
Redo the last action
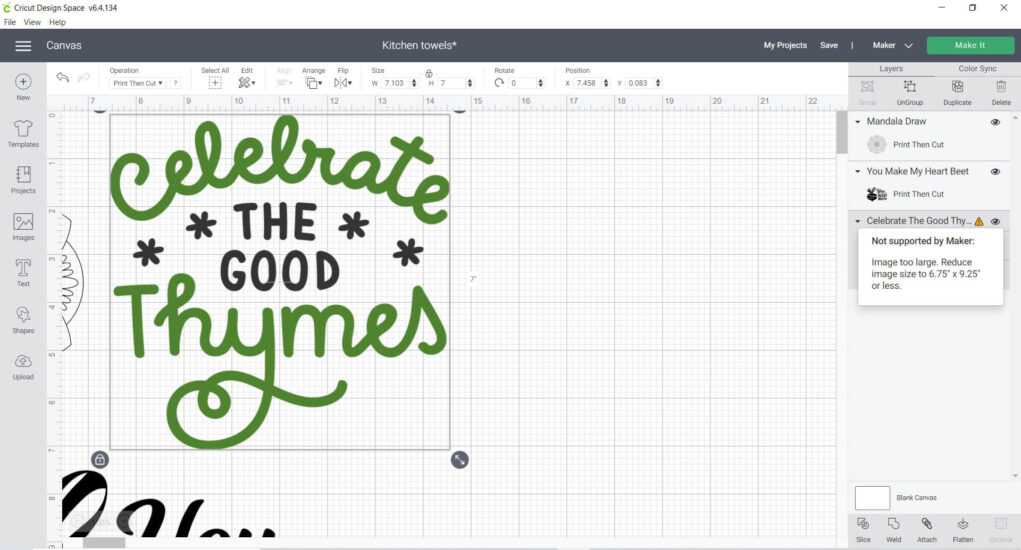tap(84, 77)
